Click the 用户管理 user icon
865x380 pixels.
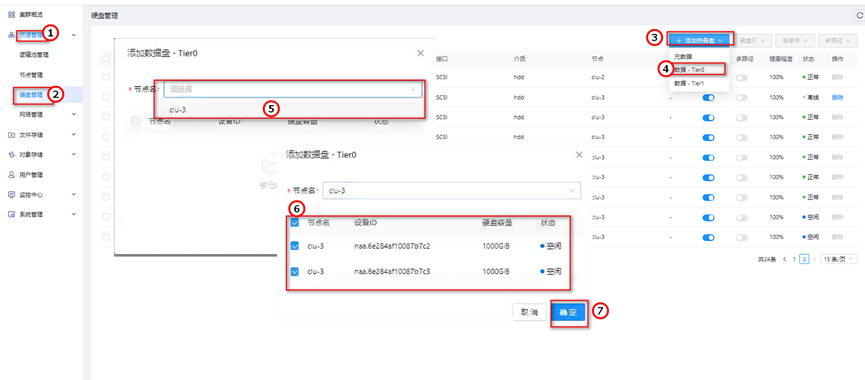[11, 174]
